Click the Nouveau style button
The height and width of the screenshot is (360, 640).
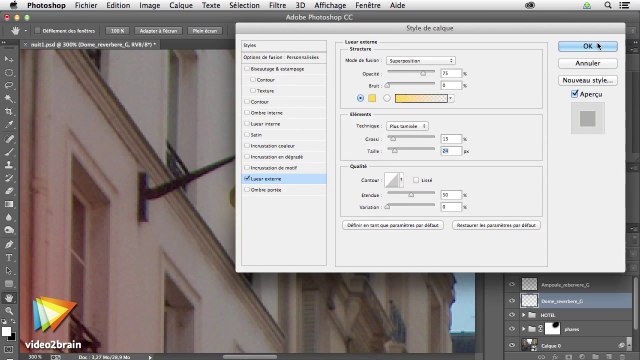[x=588, y=80]
